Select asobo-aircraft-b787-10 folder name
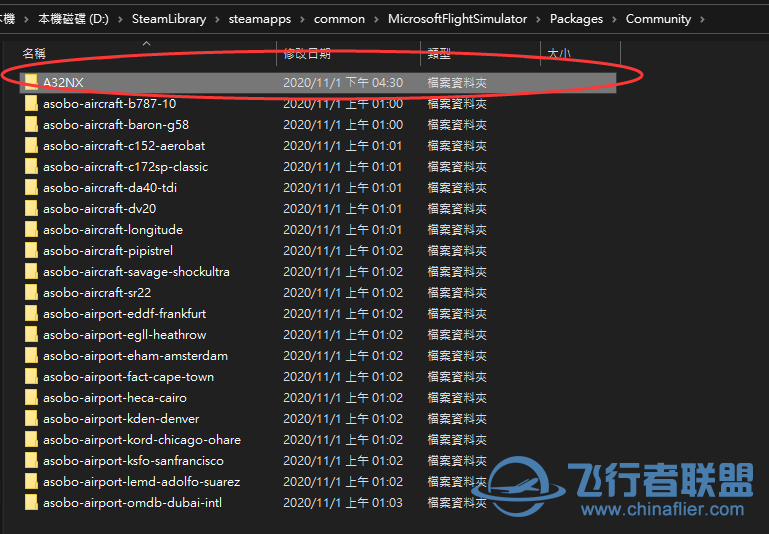 click(x=109, y=103)
